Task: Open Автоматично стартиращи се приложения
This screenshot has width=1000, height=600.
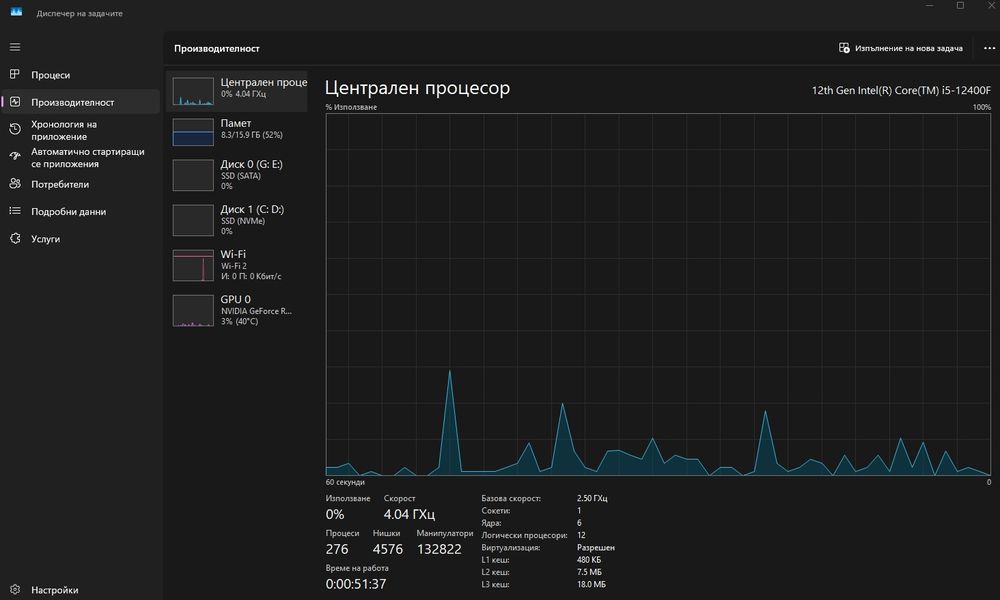Action: [80, 157]
